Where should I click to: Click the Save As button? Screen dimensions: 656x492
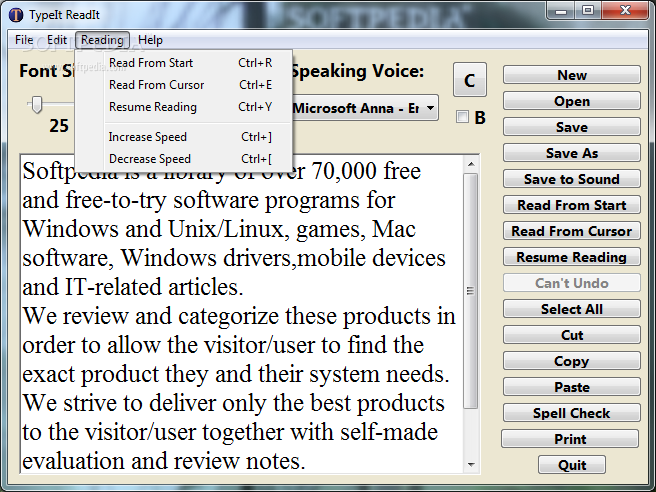tap(571, 153)
